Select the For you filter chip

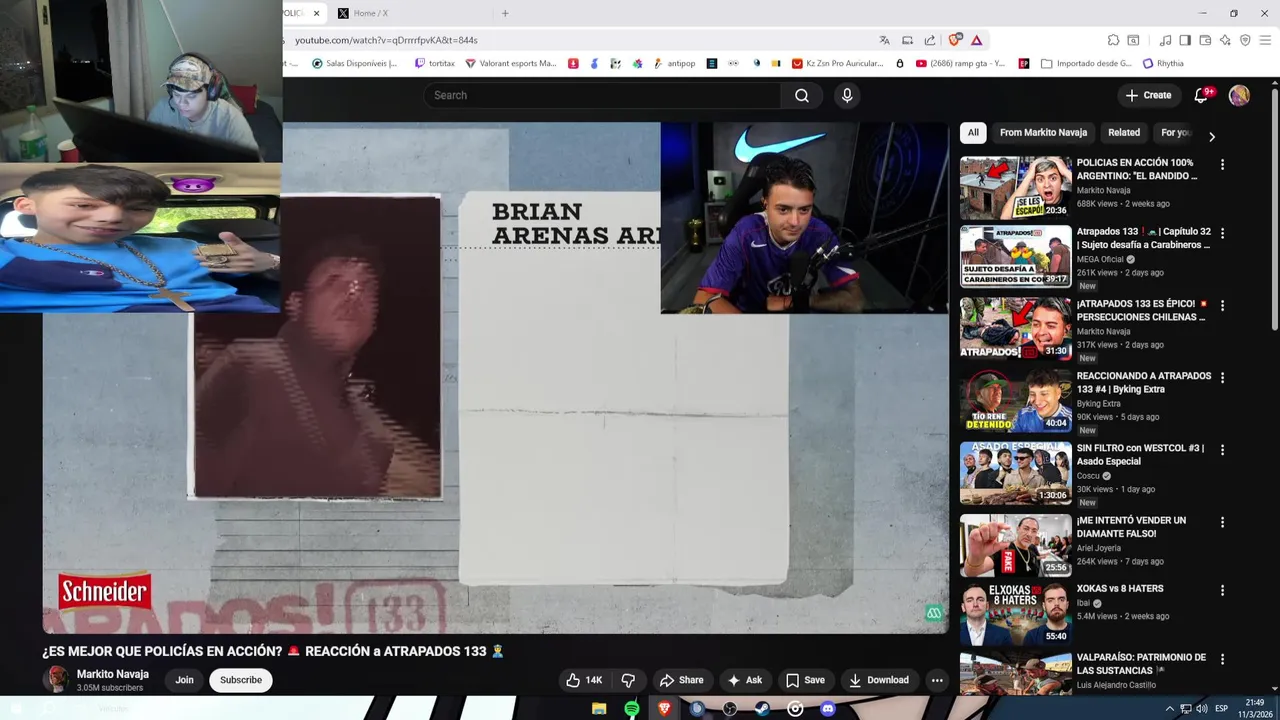click(x=1175, y=132)
